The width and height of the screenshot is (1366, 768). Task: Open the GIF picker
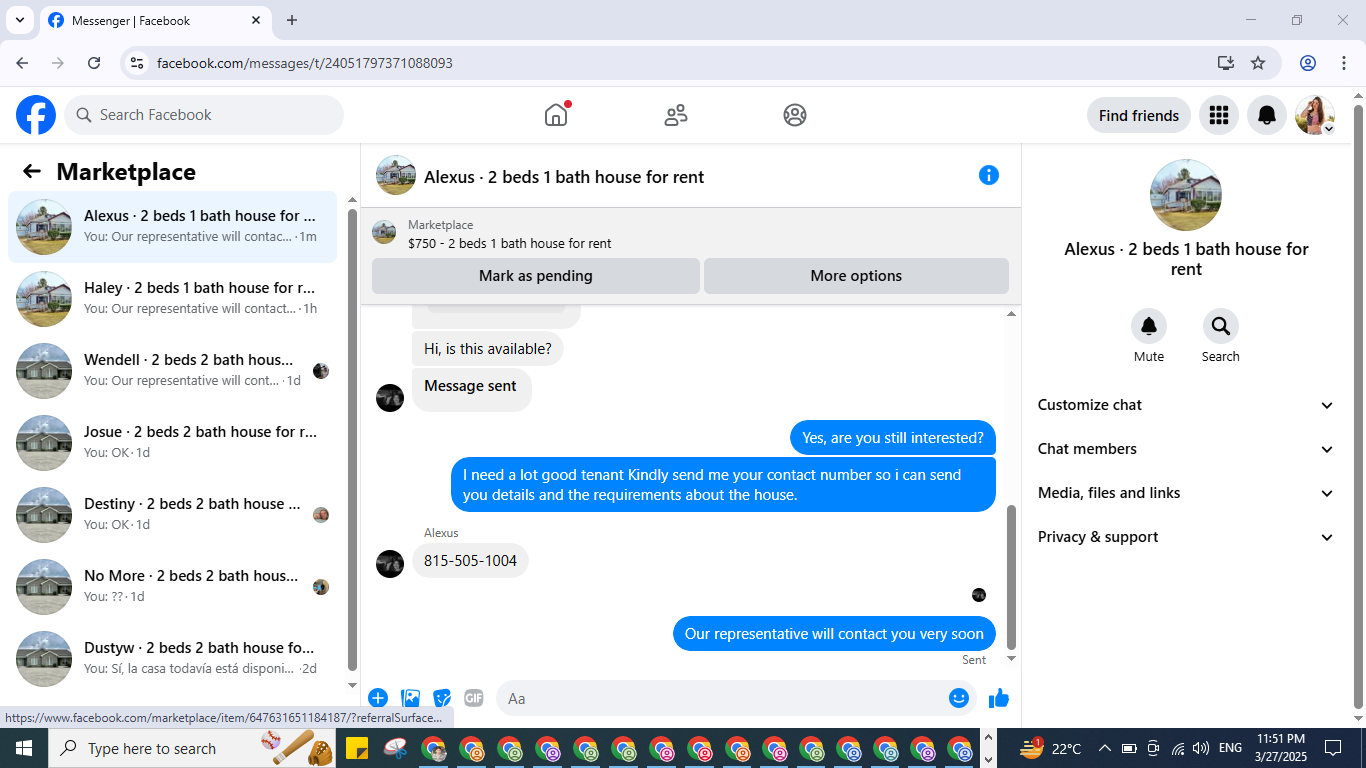point(474,698)
